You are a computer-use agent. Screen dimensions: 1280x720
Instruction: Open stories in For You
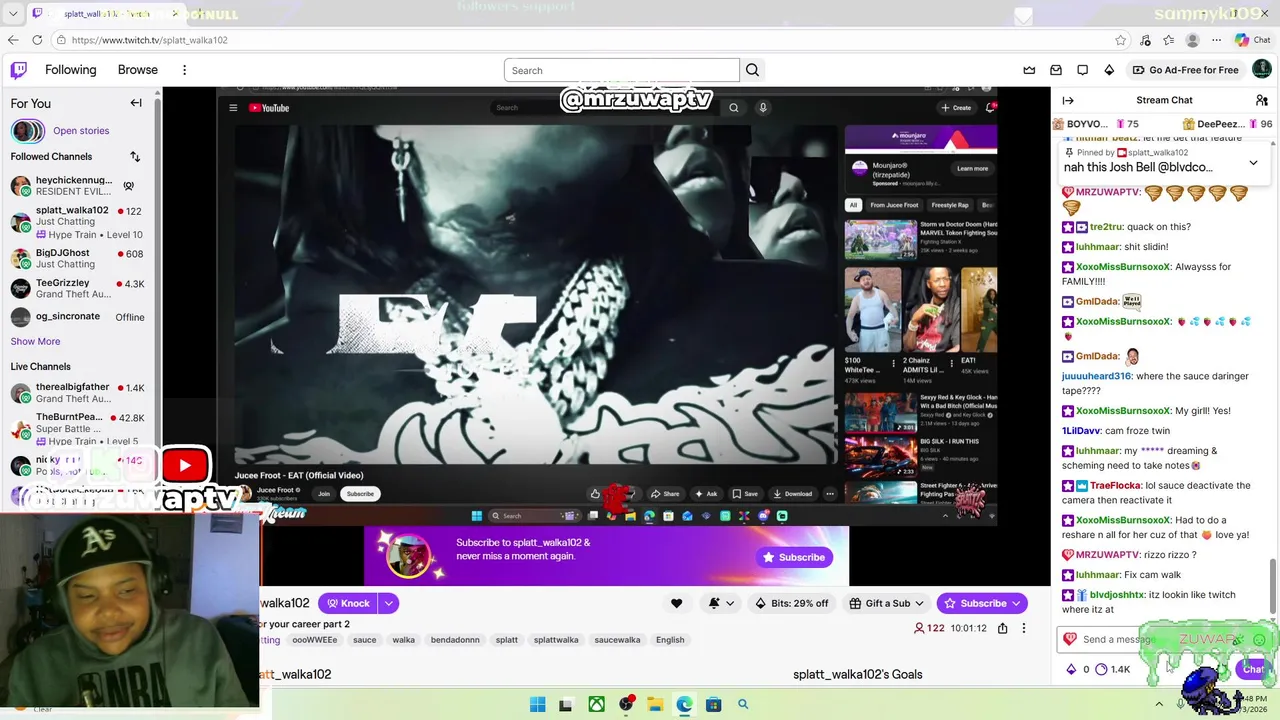[81, 131]
